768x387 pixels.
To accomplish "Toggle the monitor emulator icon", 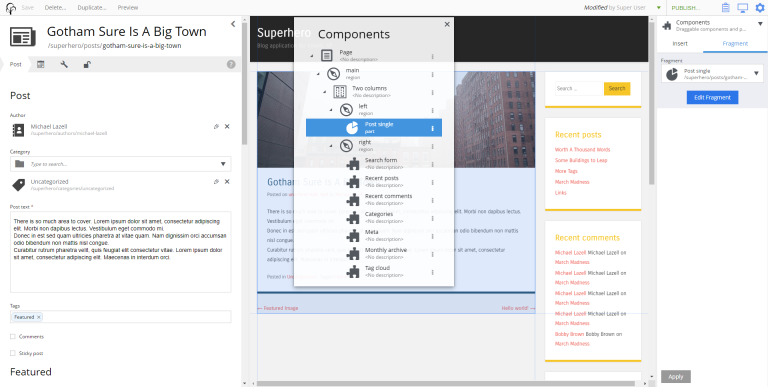I will 743,7.
